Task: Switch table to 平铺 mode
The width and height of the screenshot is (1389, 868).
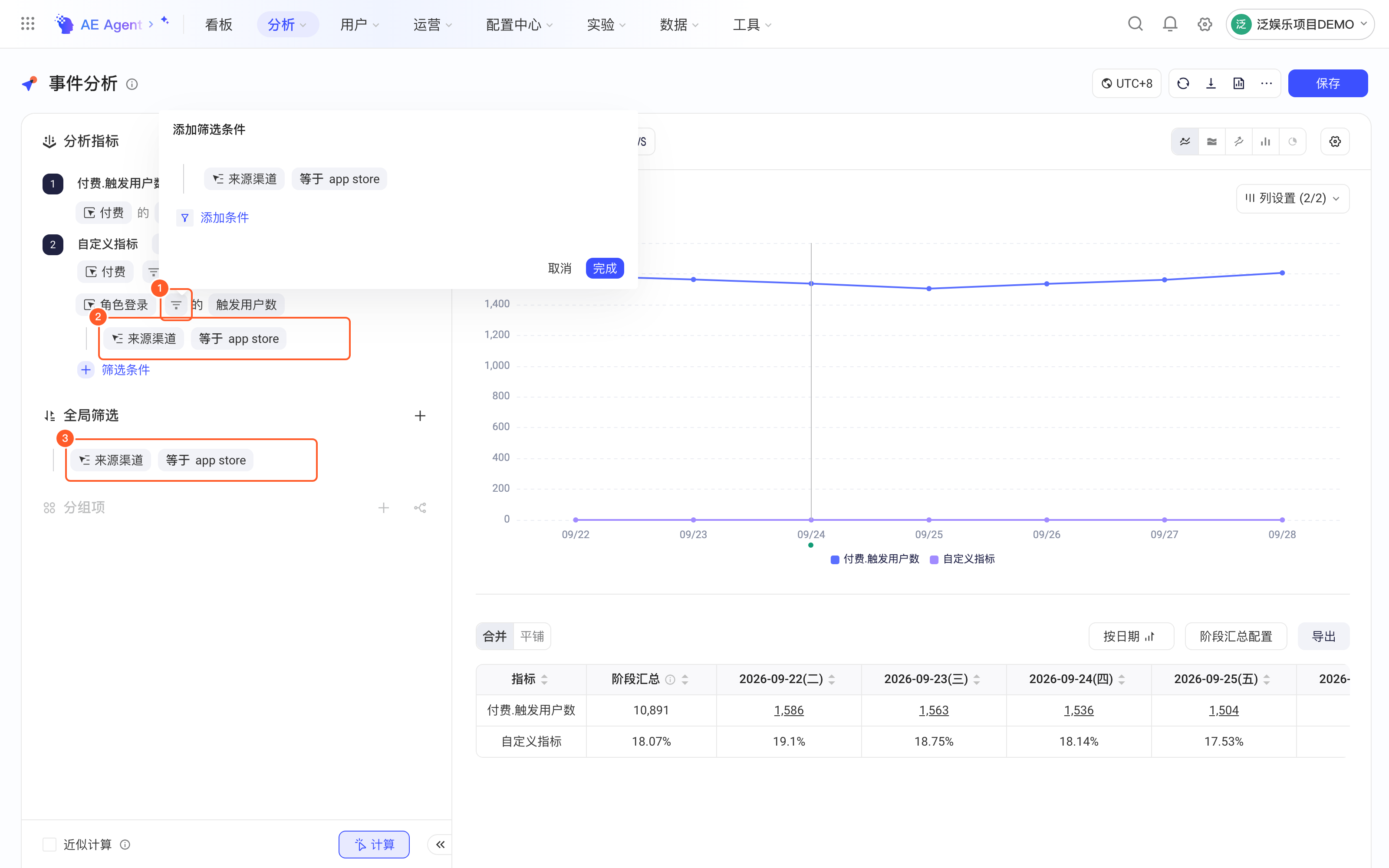Action: coord(532,636)
